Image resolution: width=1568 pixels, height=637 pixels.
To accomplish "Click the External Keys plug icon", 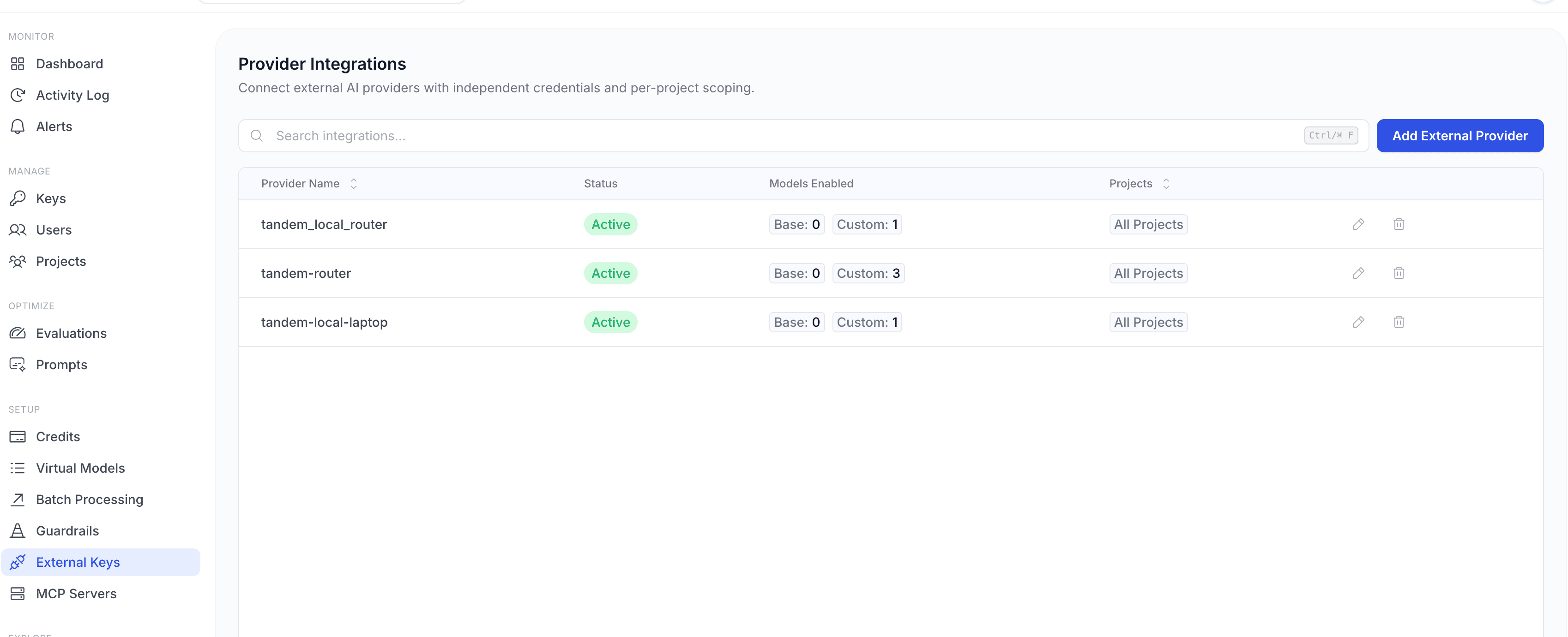I will coord(18,562).
